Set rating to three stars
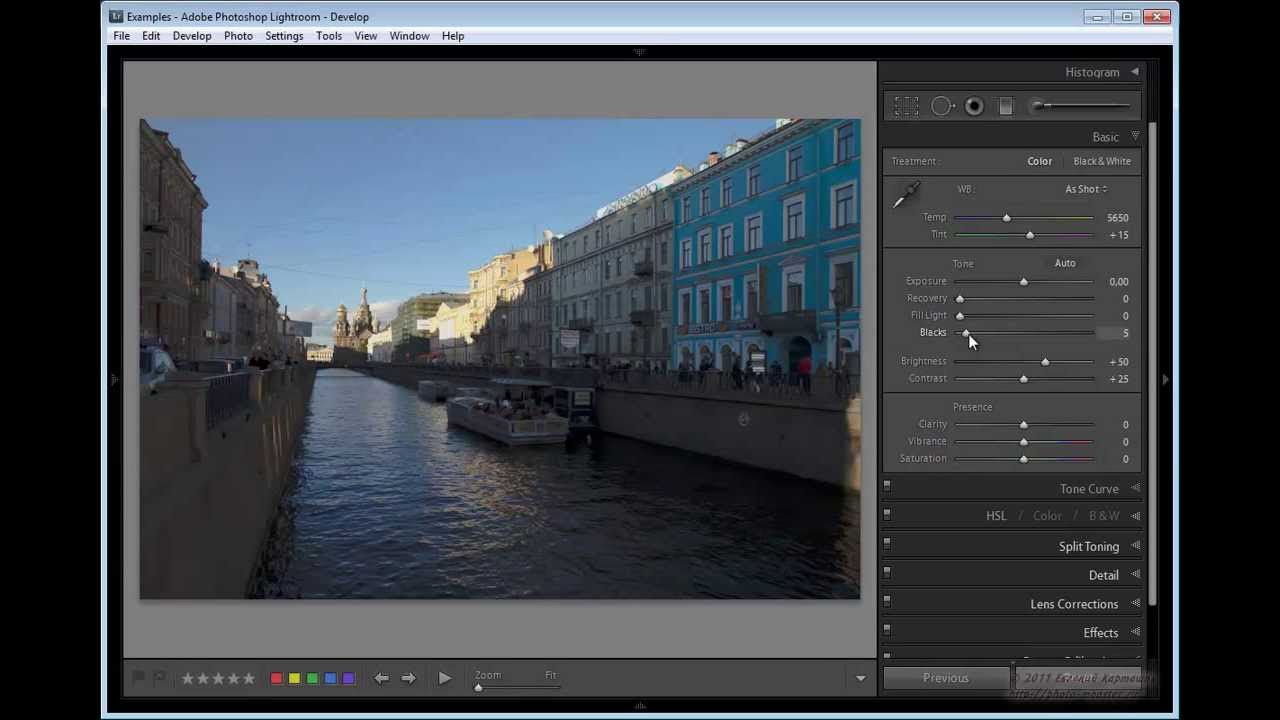Image resolution: width=1280 pixels, height=720 pixels. pyautogui.click(x=218, y=678)
